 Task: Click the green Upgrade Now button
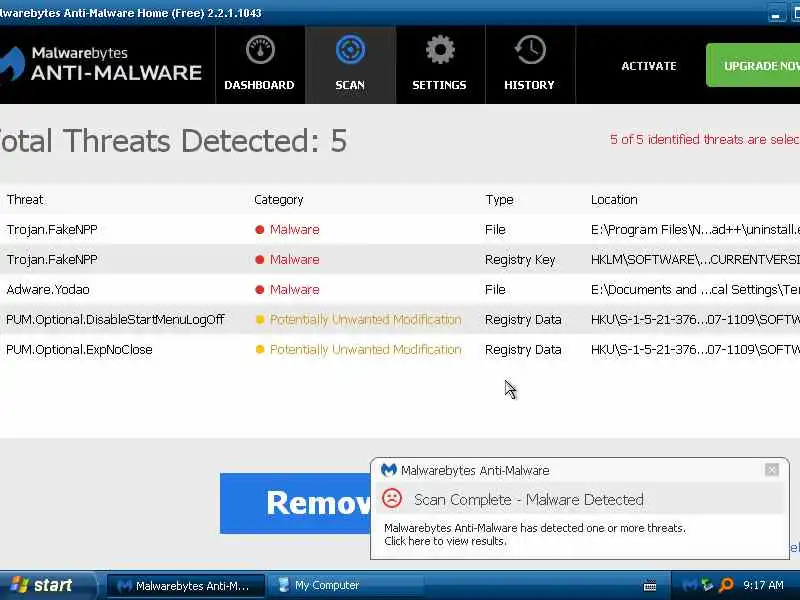click(753, 65)
